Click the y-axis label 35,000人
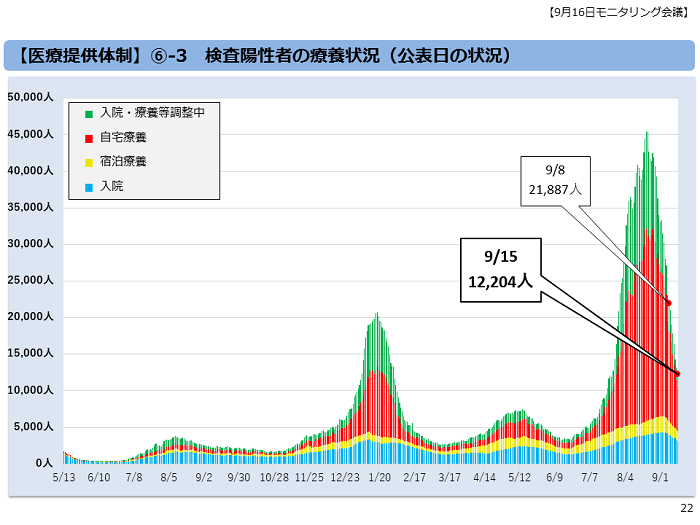Viewport: 700px width, 525px height. click(30, 208)
